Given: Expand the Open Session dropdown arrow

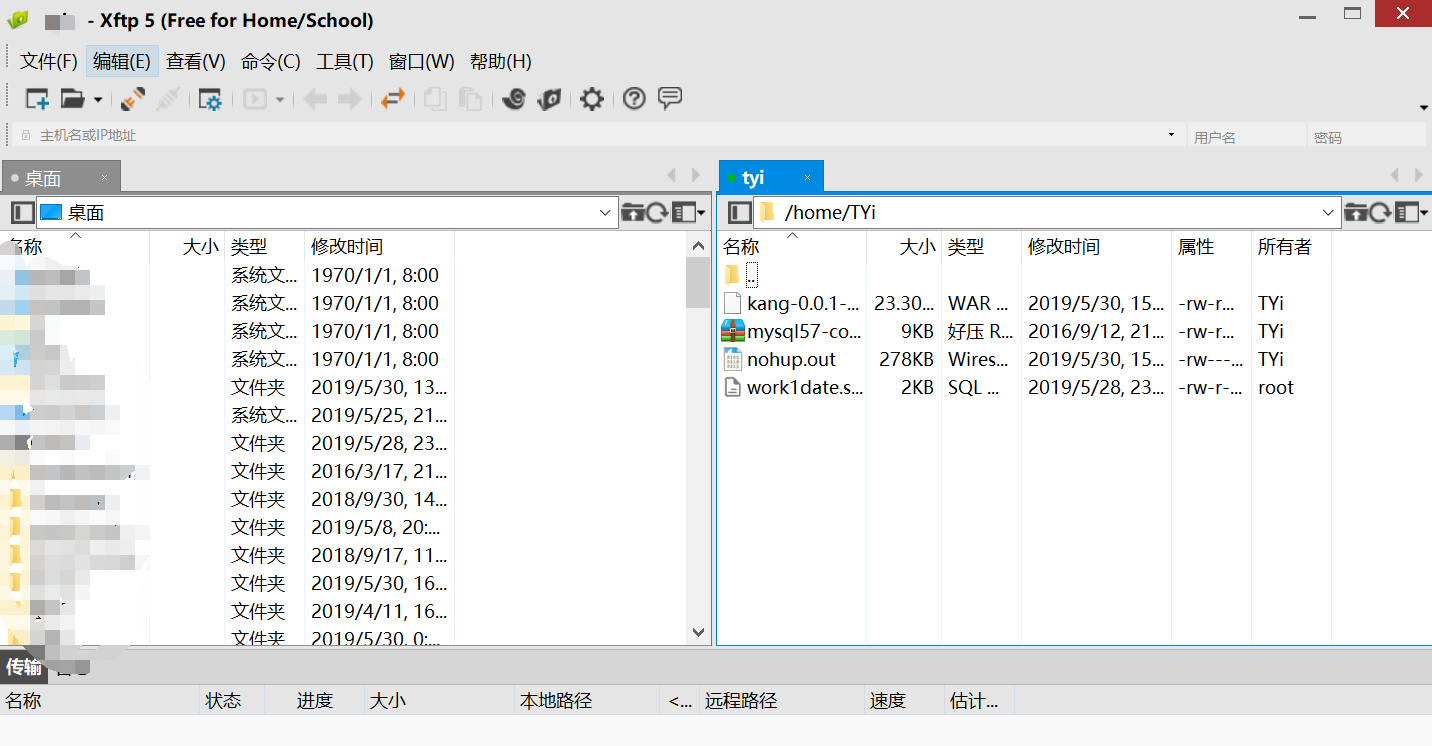Looking at the screenshot, I should point(97,100).
